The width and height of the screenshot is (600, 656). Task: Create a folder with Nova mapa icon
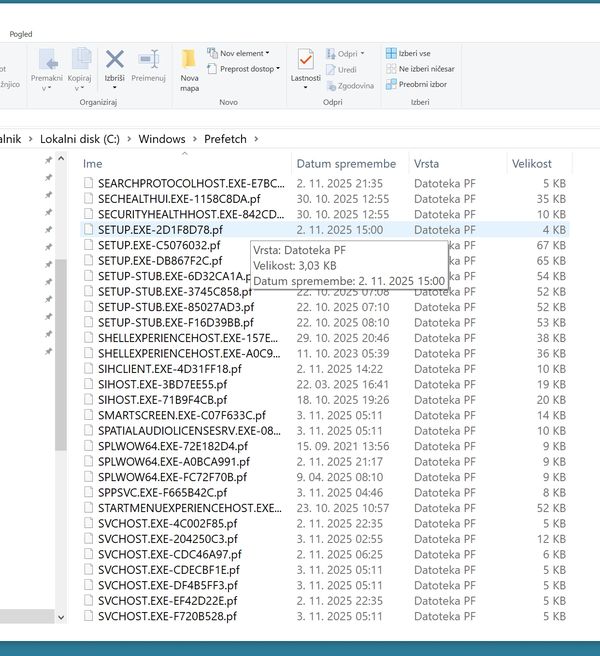pyautogui.click(x=189, y=61)
